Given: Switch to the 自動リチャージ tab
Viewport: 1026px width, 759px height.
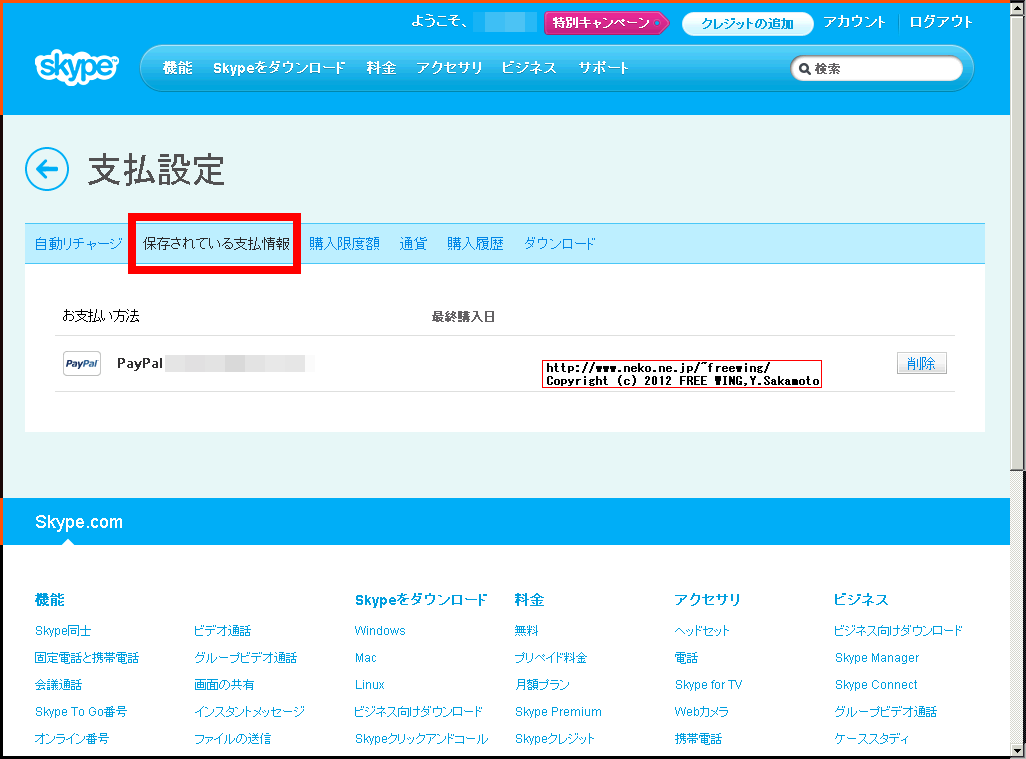Looking at the screenshot, I should coord(78,243).
